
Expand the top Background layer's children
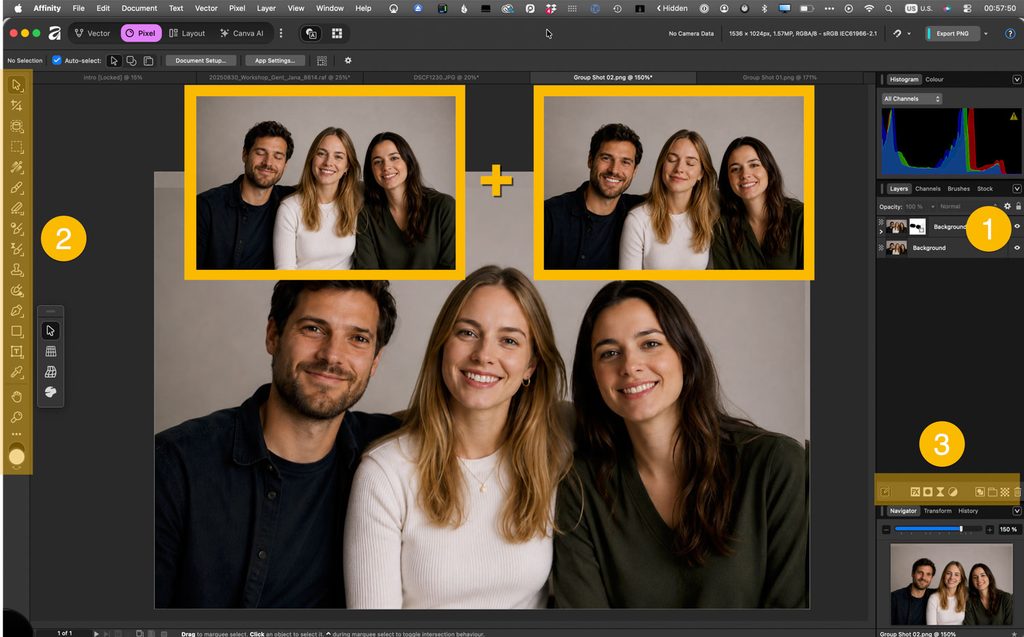click(x=881, y=231)
